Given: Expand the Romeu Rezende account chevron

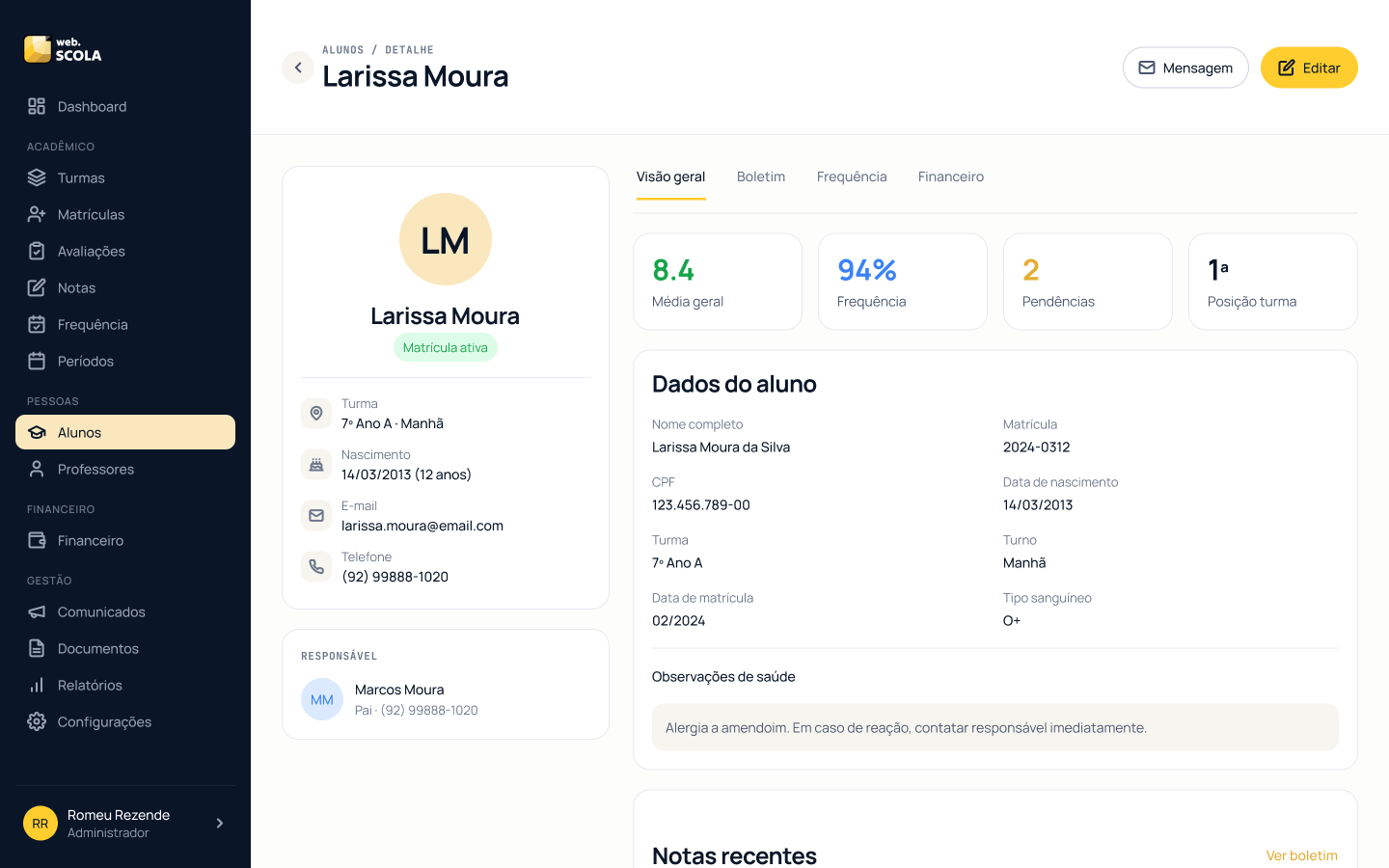Looking at the screenshot, I should coord(220,823).
